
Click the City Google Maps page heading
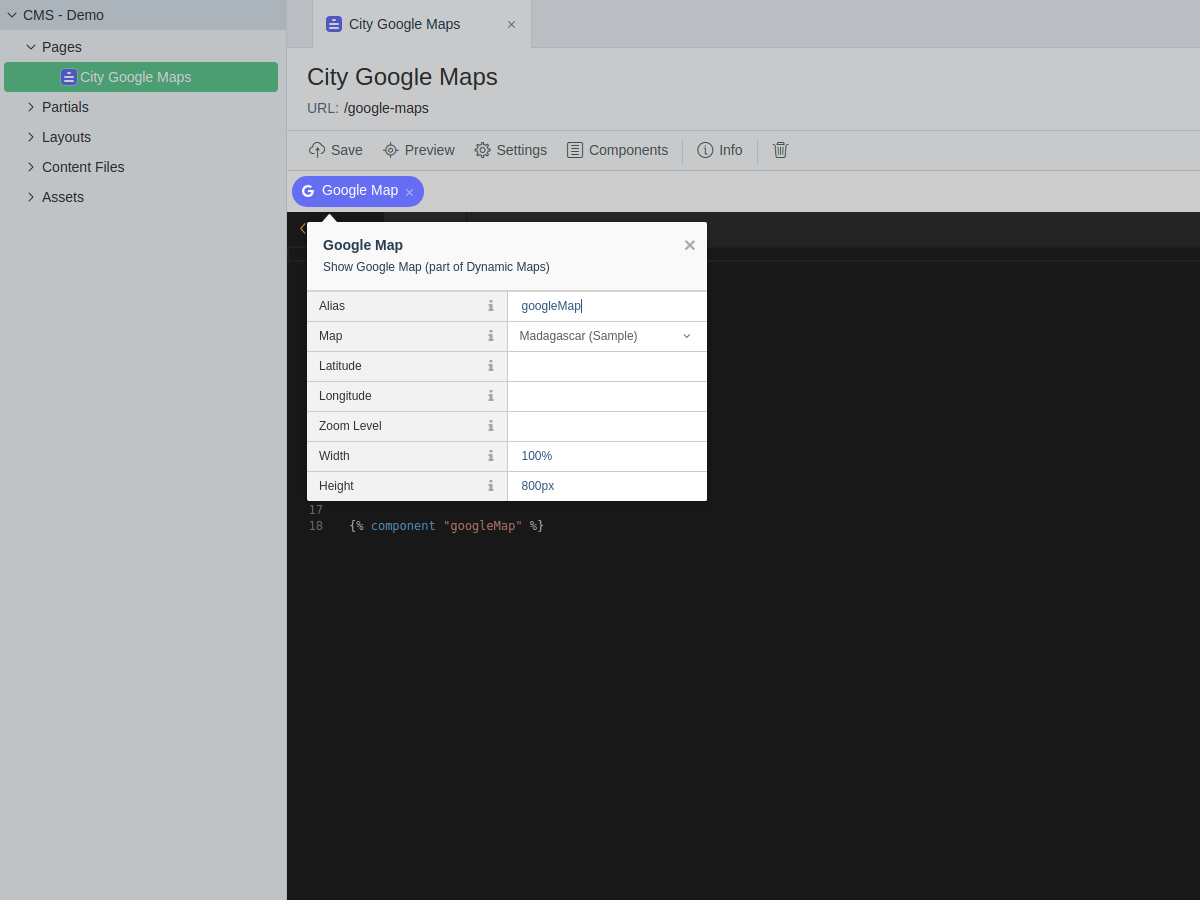click(402, 77)
